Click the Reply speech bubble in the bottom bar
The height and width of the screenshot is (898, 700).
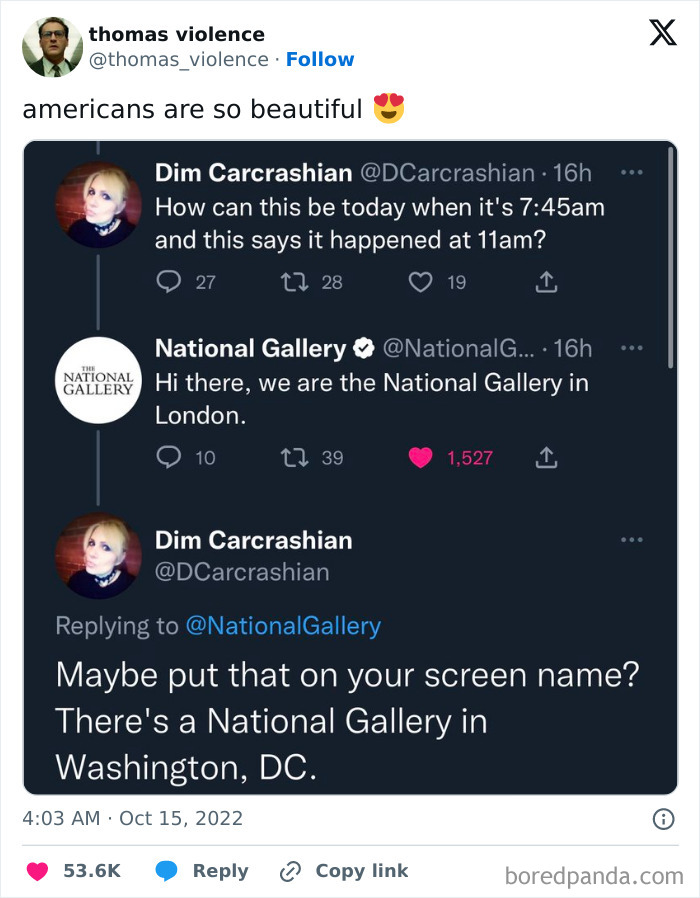(167, 870)
